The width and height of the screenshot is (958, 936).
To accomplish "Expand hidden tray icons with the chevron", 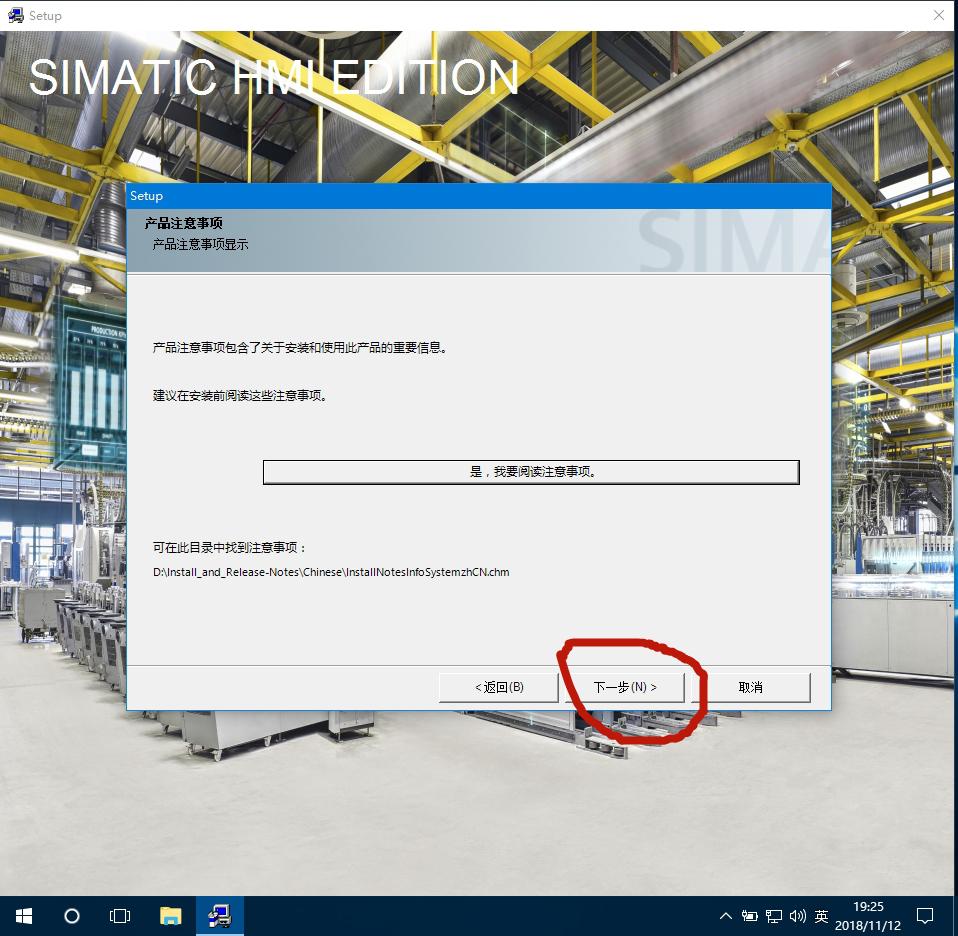I will tap(727, 915).
